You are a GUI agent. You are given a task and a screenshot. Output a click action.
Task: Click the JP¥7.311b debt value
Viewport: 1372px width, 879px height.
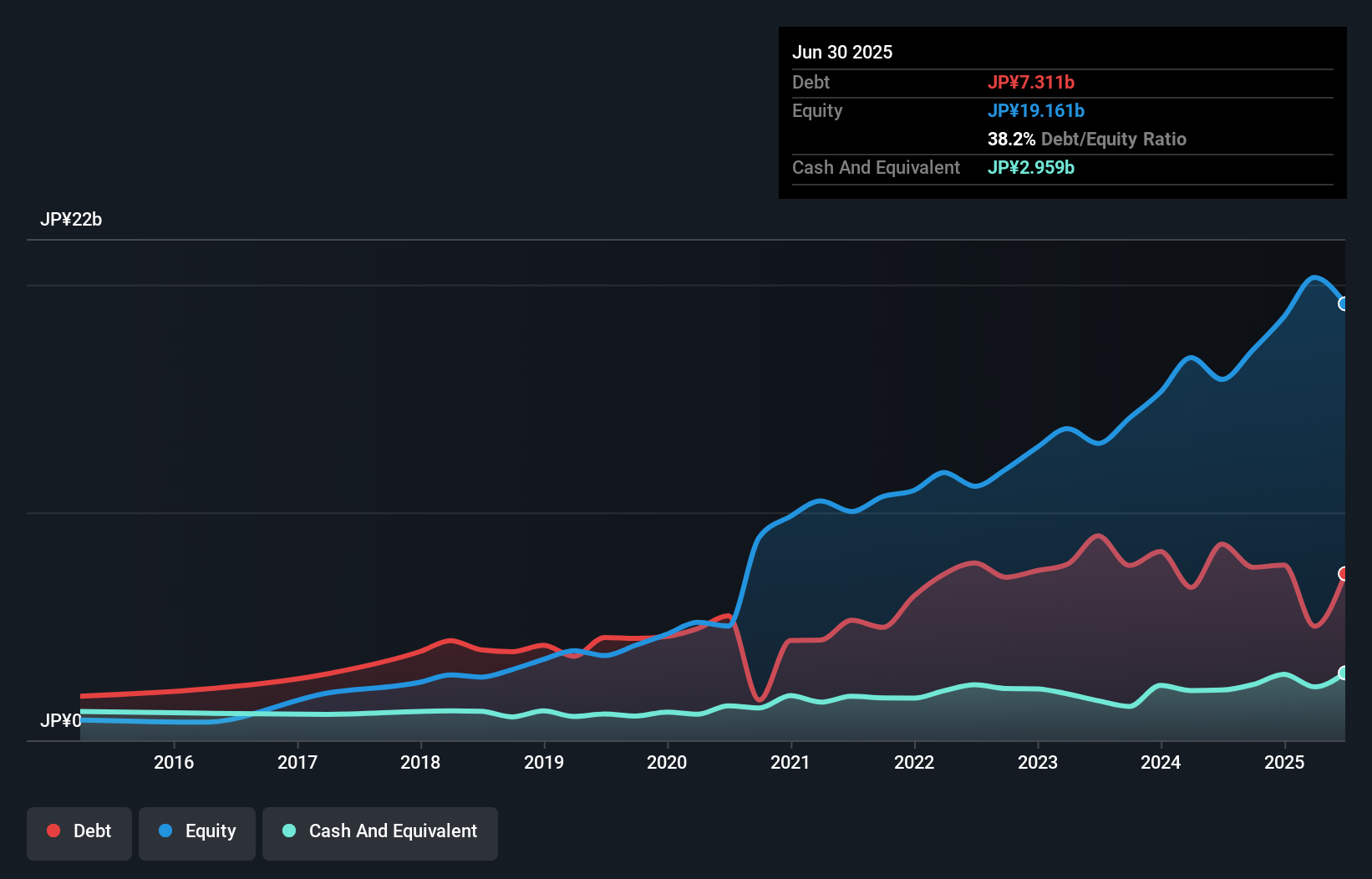click(x=1032, y=82)
